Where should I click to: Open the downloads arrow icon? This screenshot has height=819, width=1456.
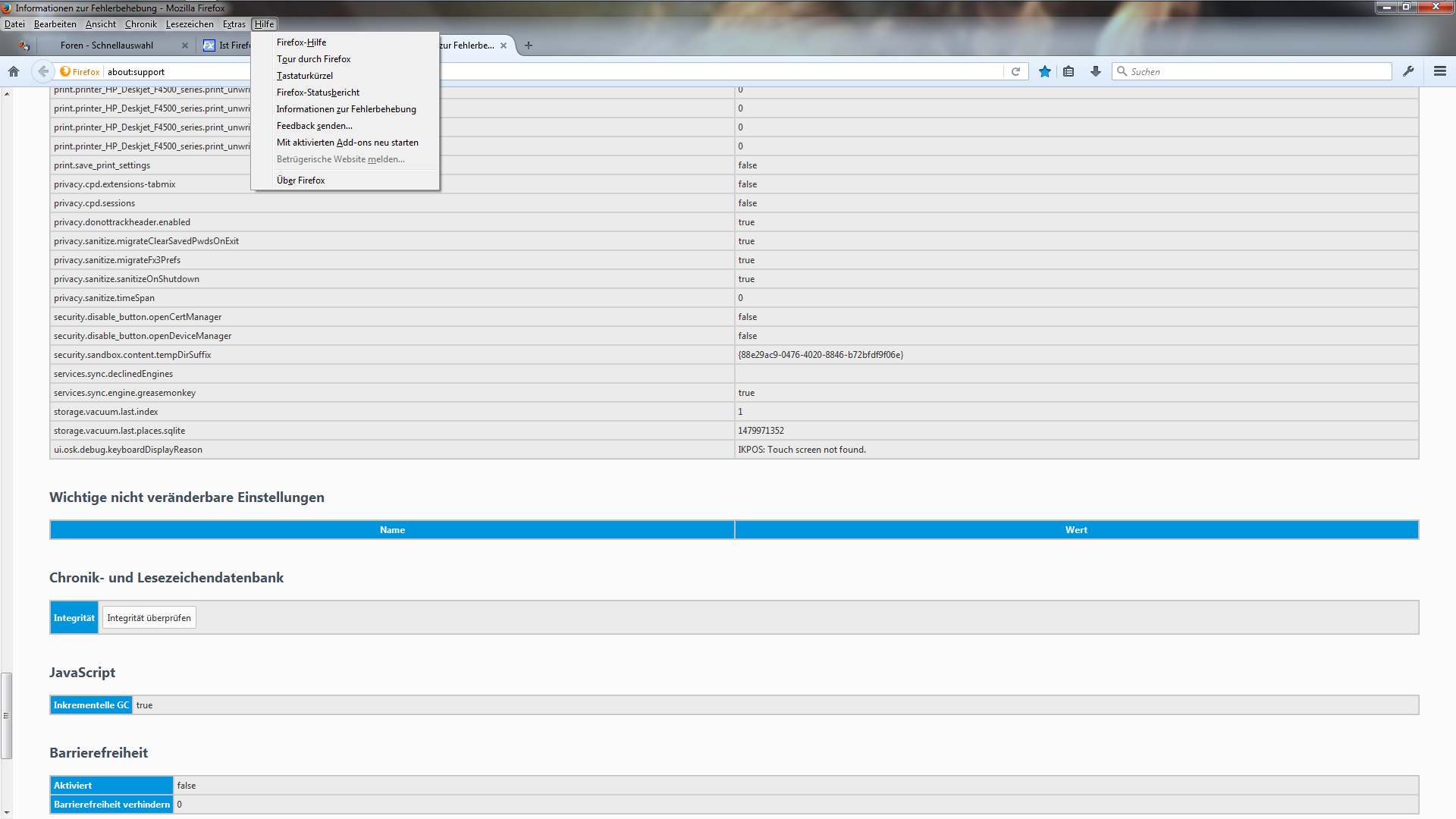click(1095, 71)
